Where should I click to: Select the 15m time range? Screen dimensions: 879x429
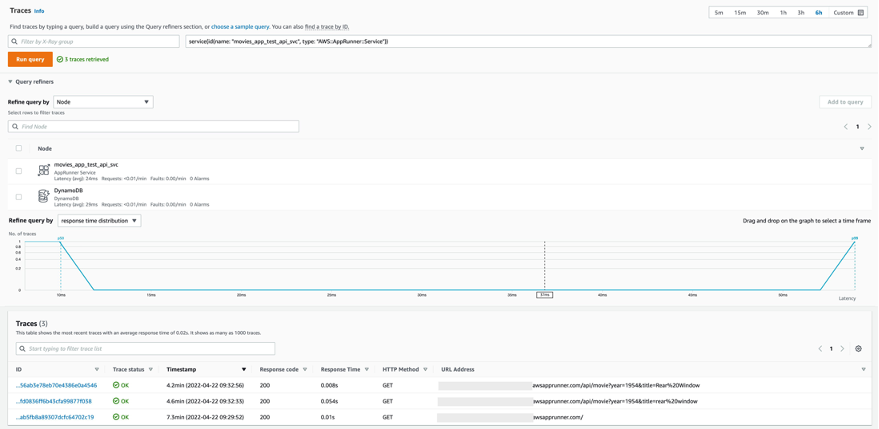point(740,12)
